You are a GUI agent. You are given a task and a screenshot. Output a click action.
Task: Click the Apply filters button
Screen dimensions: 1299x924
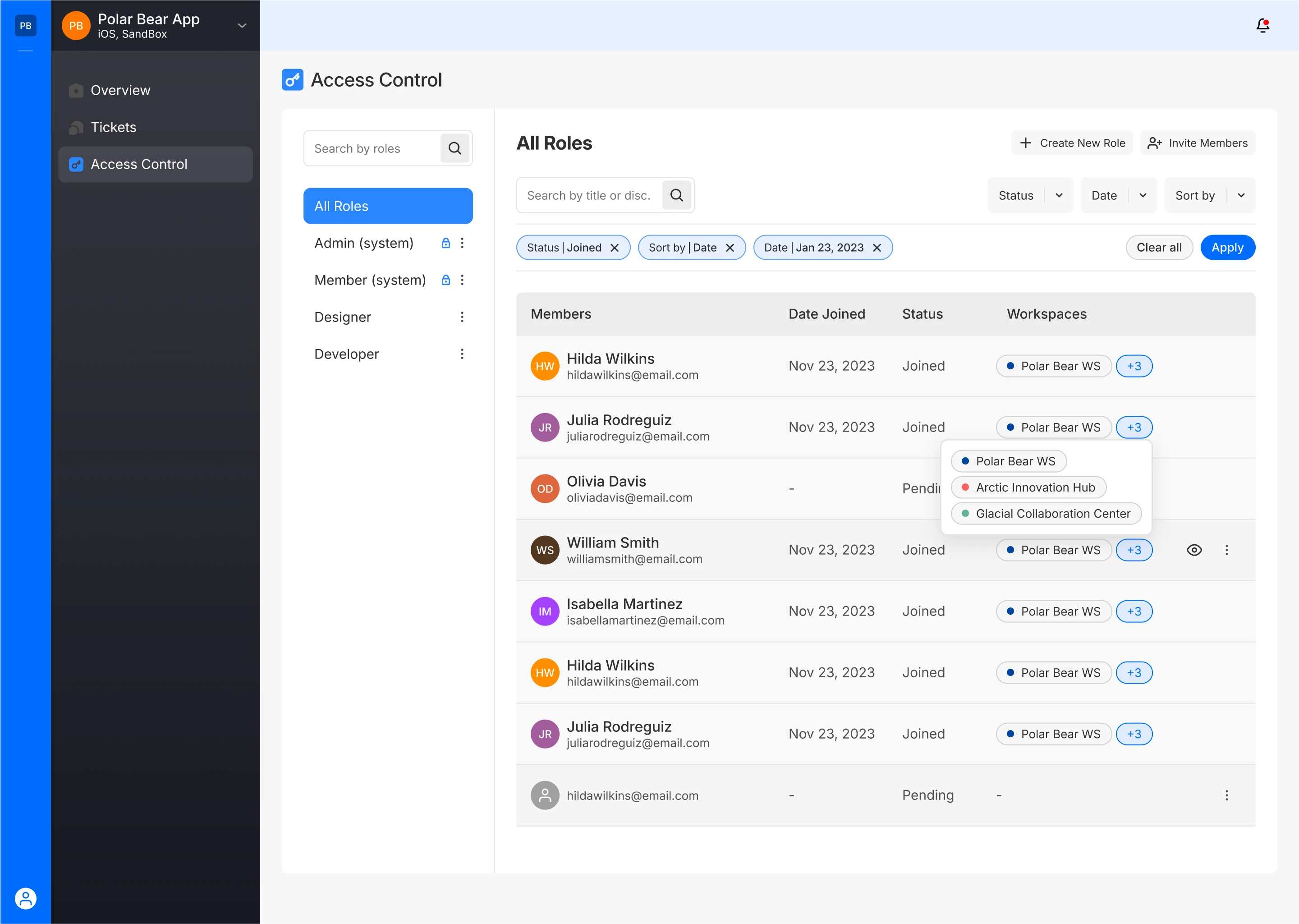coord(1227,248)
